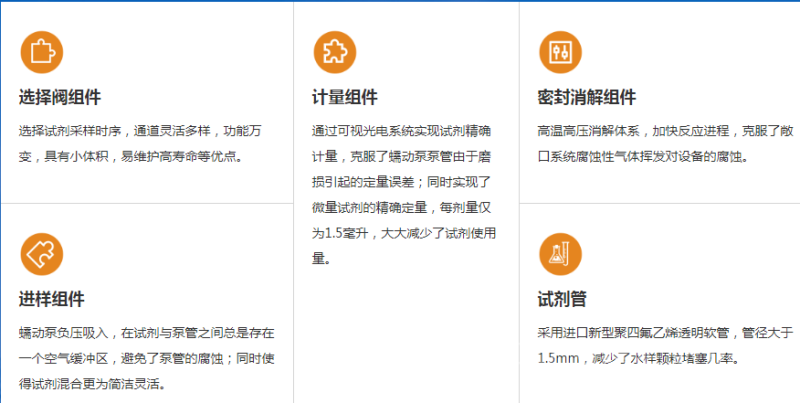This screenshot has height=403, width=800.
Task: Click the line starting 蠕动泵负压吸入
Action: [146, 333]
